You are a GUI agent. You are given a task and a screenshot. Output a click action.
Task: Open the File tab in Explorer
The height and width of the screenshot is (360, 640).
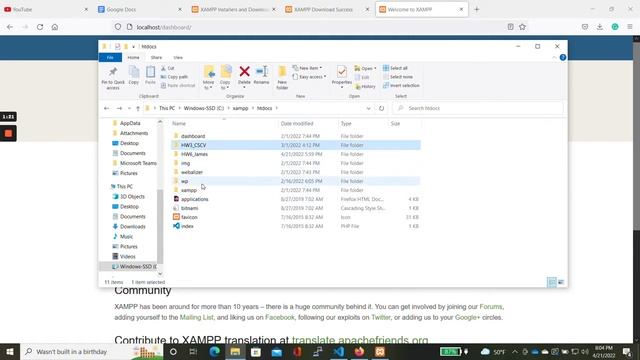coord(110,58)
